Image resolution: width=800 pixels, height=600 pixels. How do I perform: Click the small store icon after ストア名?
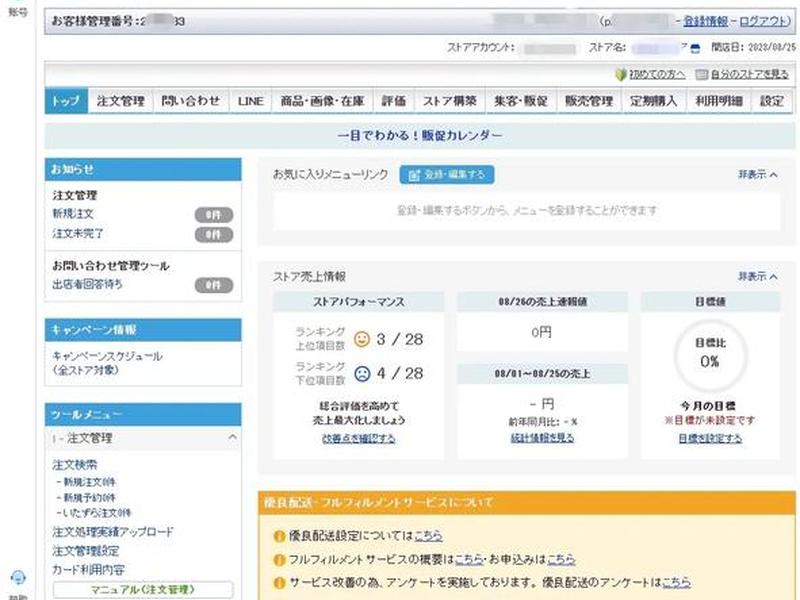(695, 48)
